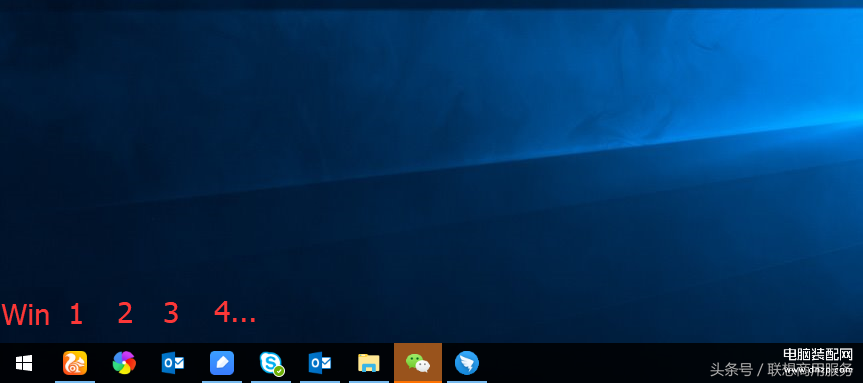The height and width of the screenshot is (383, 863).
Task: Open the blue pencil note app
Action: pyautogui.click(x=222, y=363)
